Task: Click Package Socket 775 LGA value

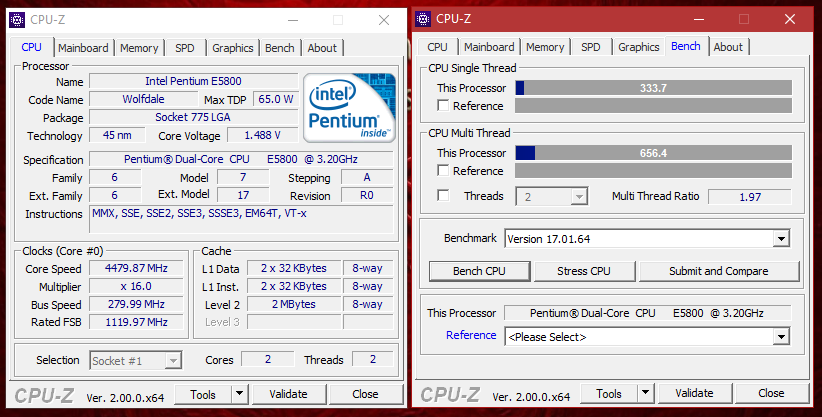Action: coord(193,117)
